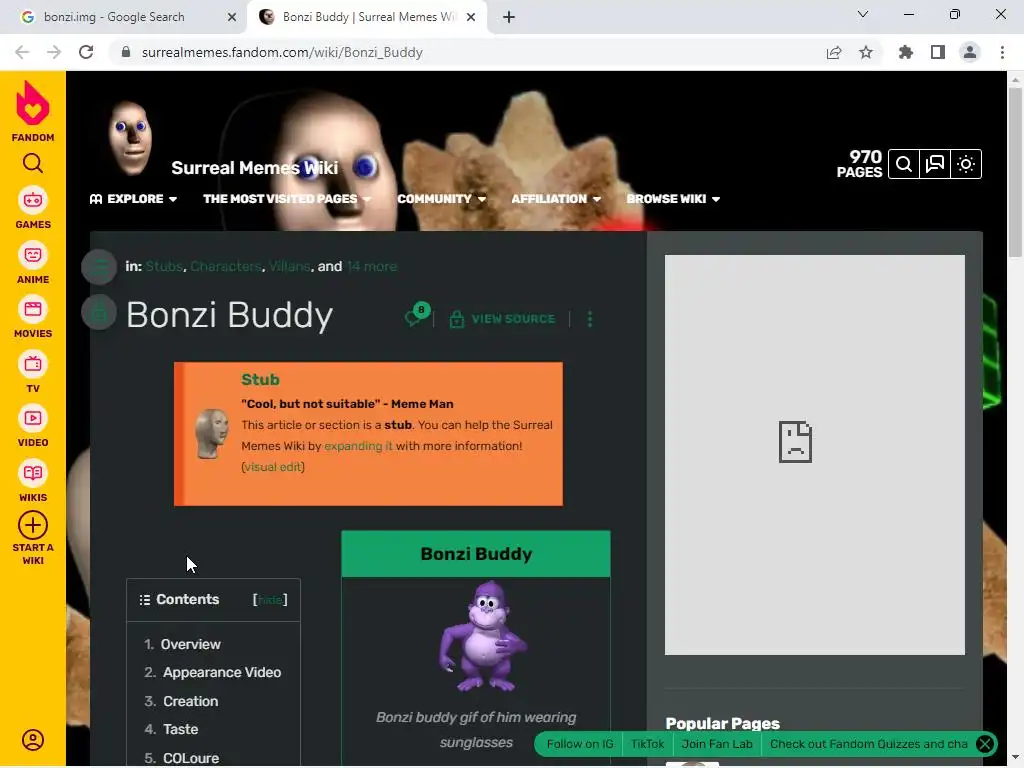The height and width of the screenshot is (768, 1024).
Task: Open the Chrome profile avatar
Action: [970, 52]
